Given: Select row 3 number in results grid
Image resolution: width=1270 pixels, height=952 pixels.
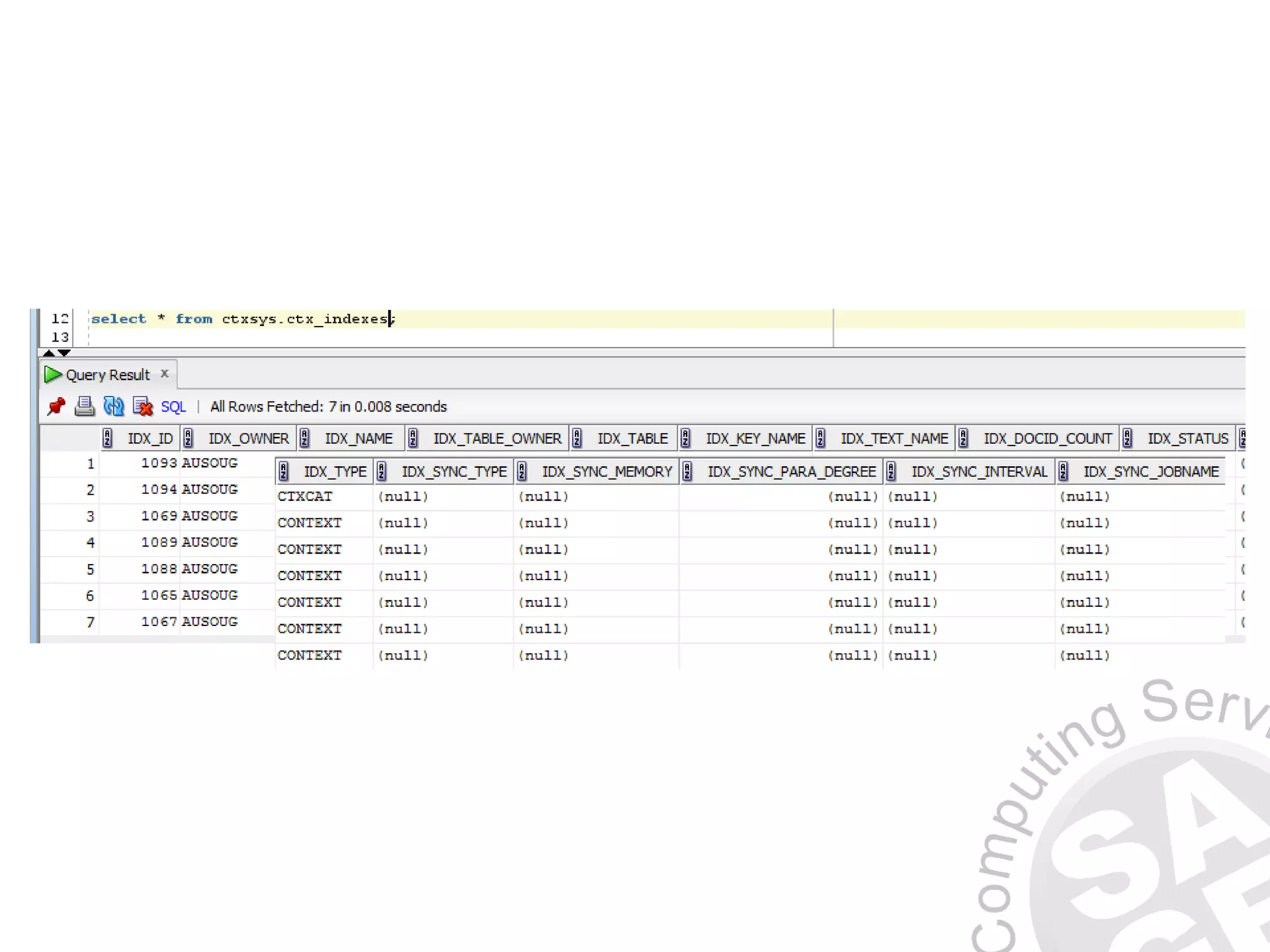Looking at the screenshot, I should point(91,516).
